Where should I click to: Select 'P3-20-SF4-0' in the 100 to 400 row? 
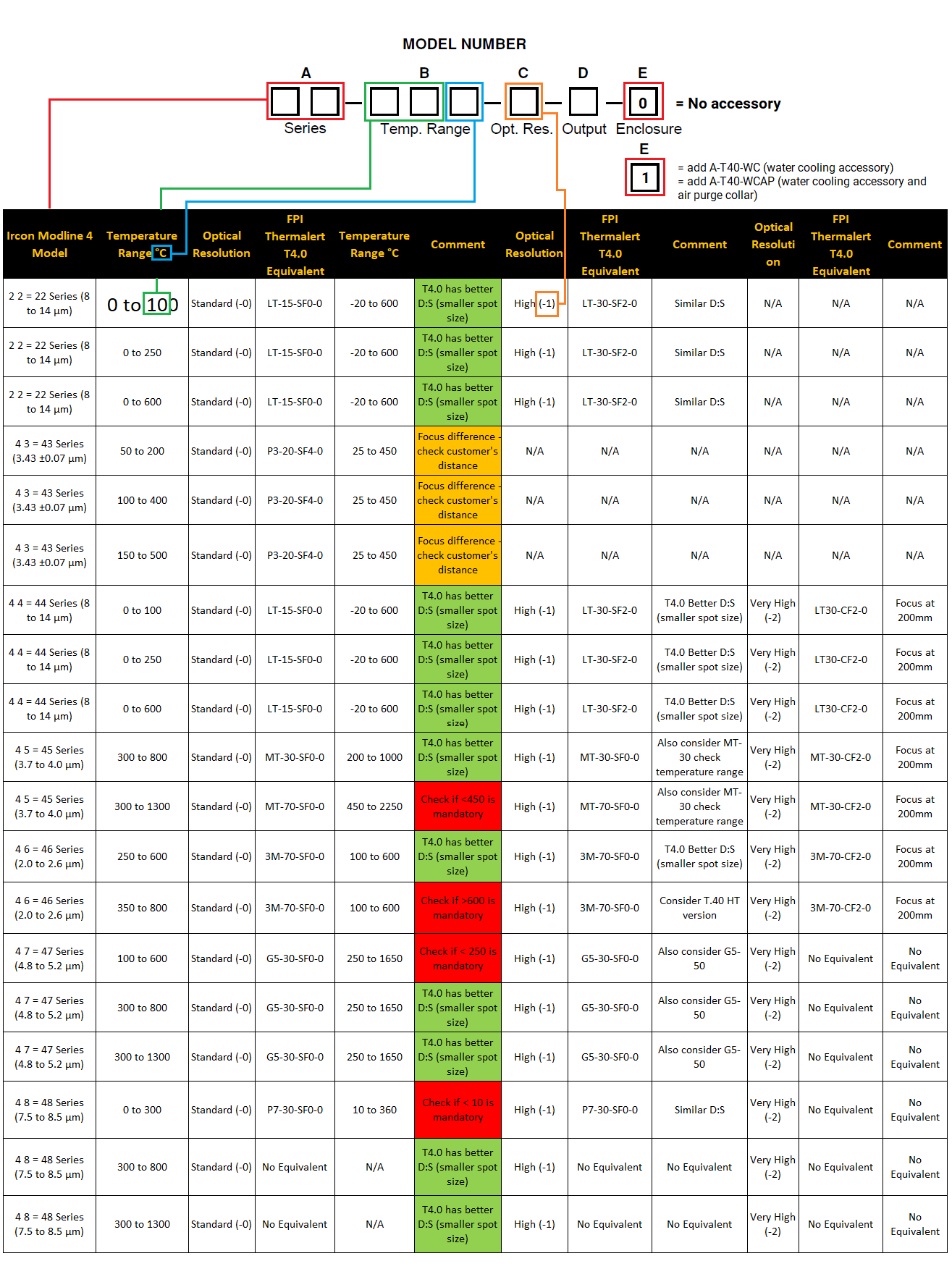295,500
